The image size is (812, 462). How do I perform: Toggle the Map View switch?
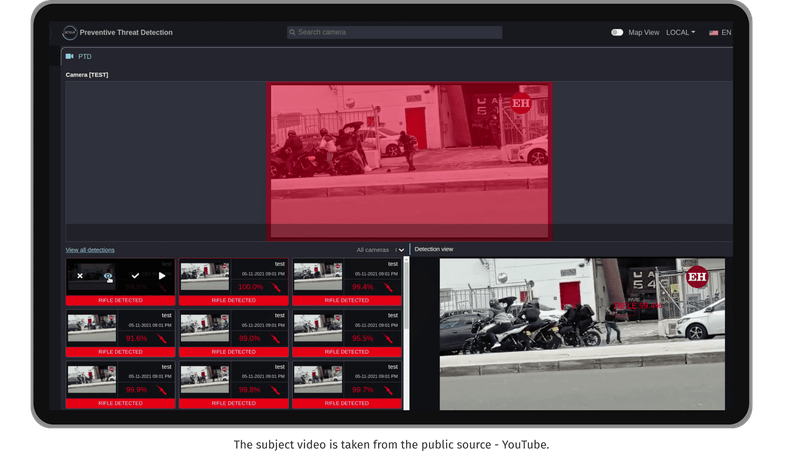click(x=617, y=32)
